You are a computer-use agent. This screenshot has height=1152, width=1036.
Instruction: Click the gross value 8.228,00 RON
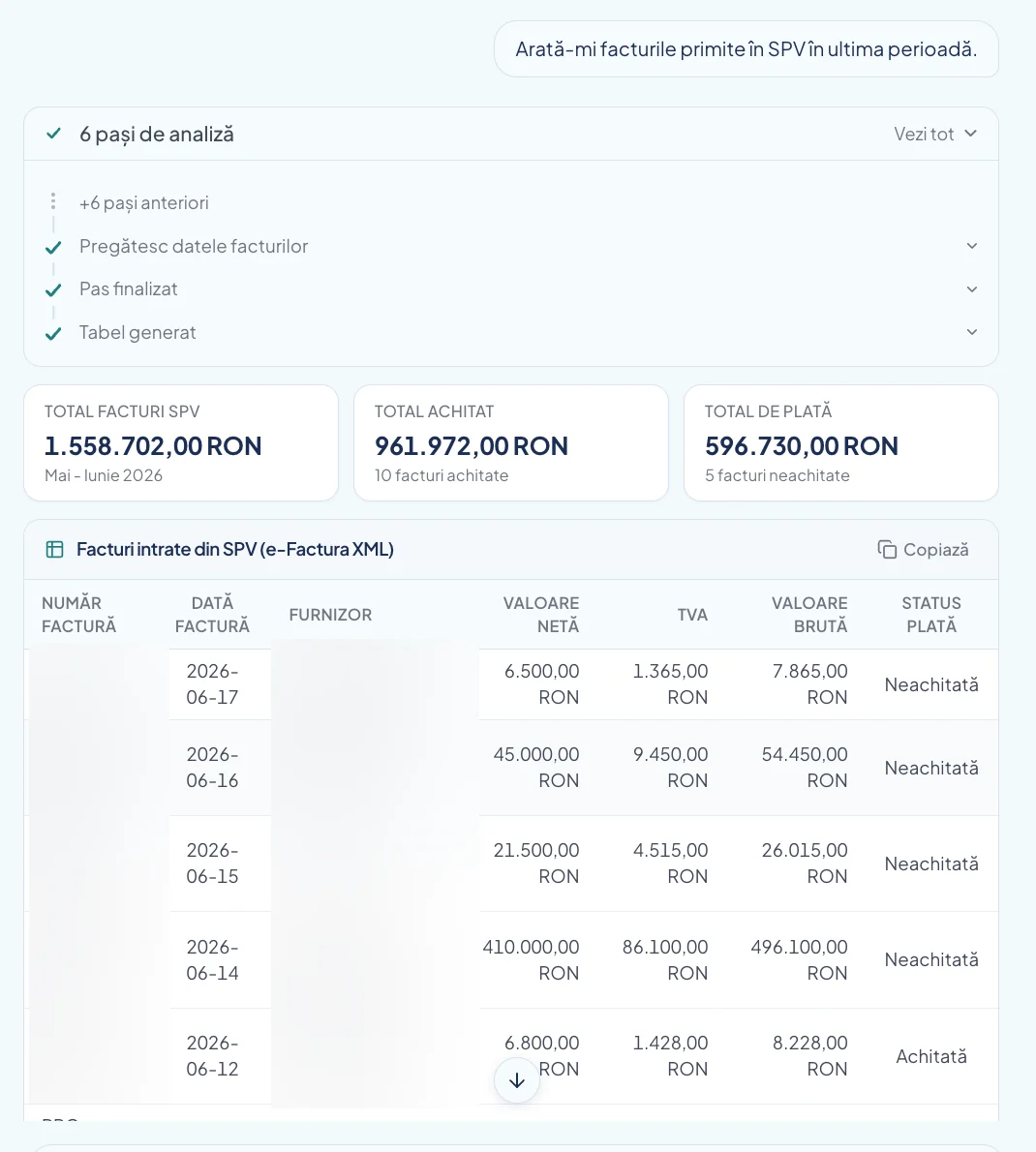pyautogui.click(x=809, y=1056)
